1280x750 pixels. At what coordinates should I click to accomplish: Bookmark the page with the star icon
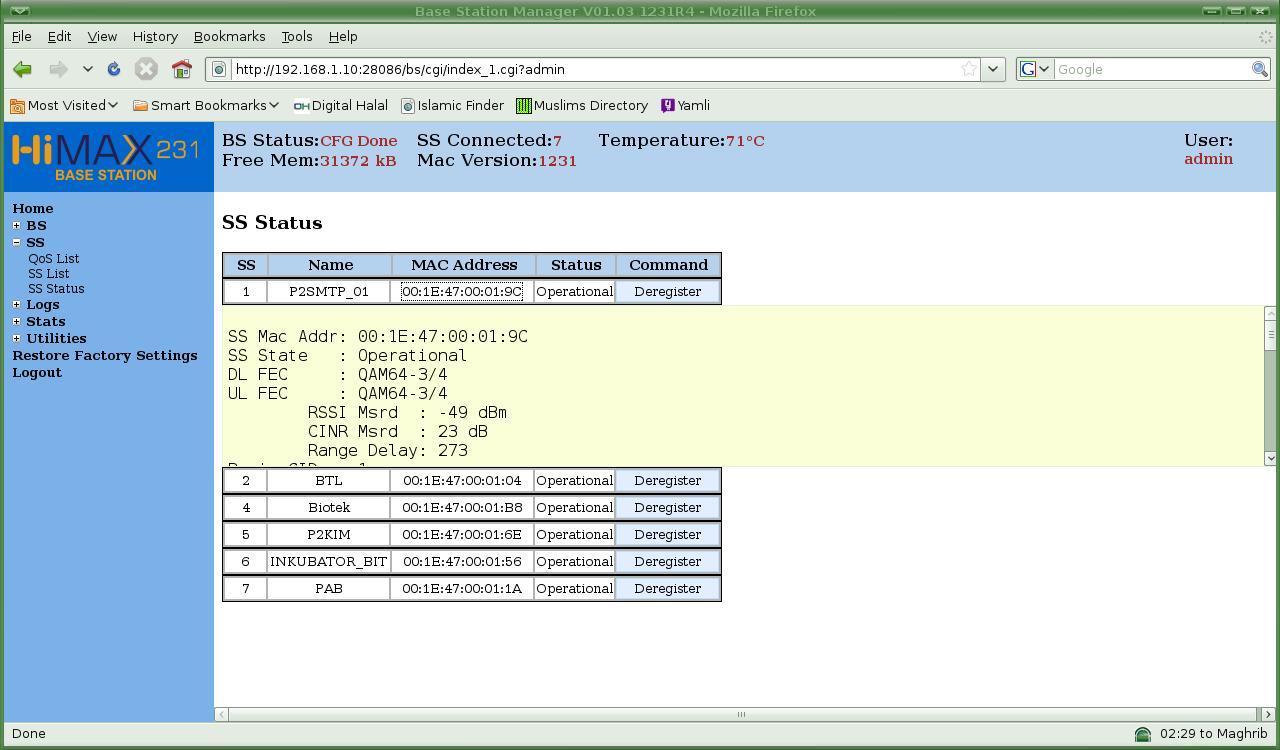click(968, 69)
